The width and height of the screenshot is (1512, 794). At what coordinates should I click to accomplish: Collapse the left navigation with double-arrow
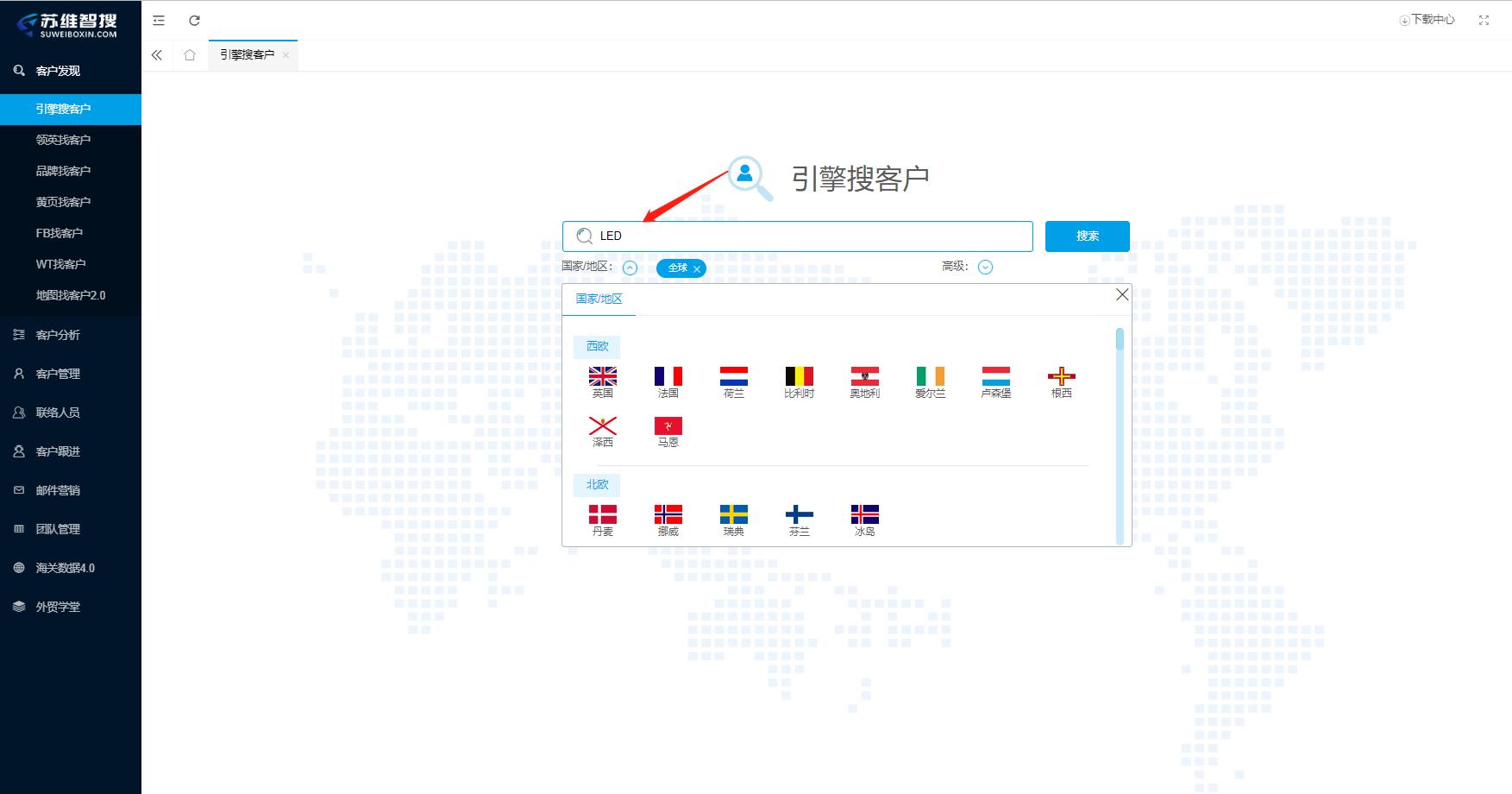157,54
